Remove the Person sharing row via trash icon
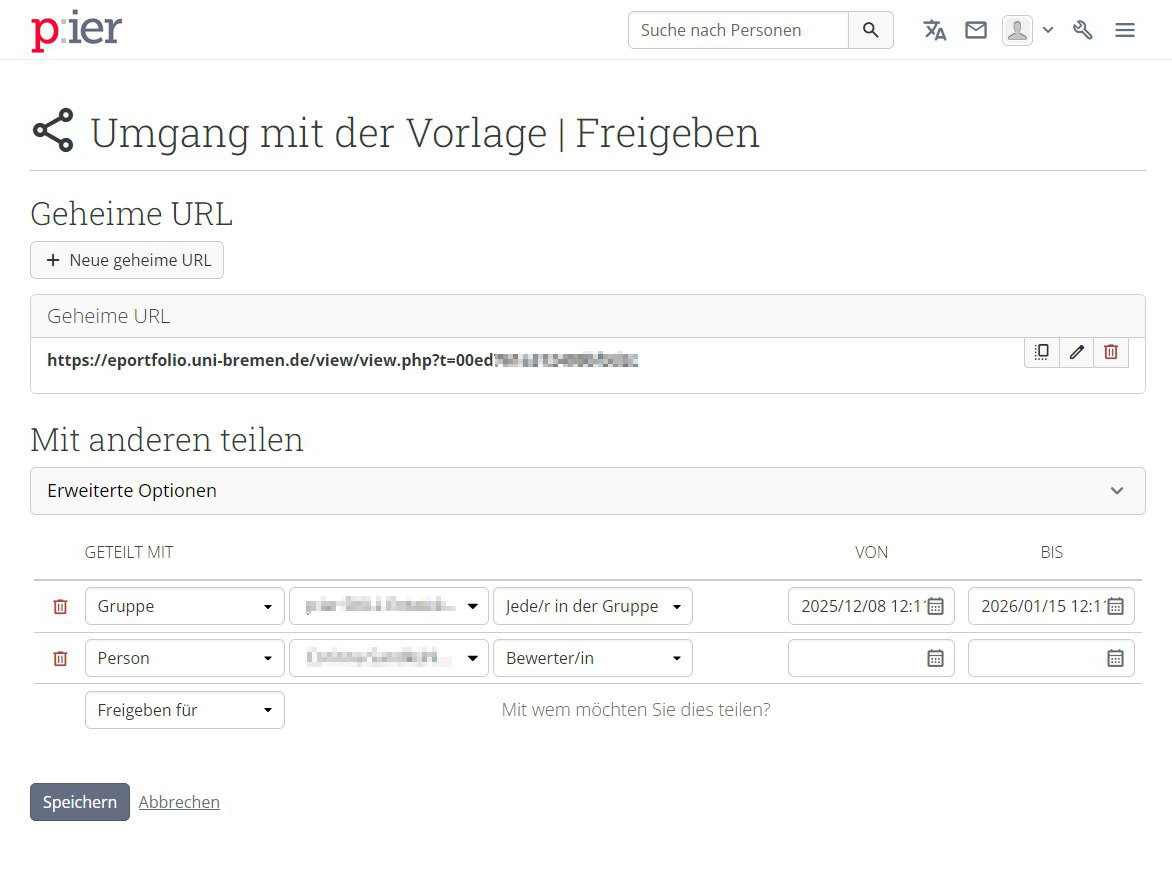This screenshot has width=1172, height=879. click(x=60, y=658)
